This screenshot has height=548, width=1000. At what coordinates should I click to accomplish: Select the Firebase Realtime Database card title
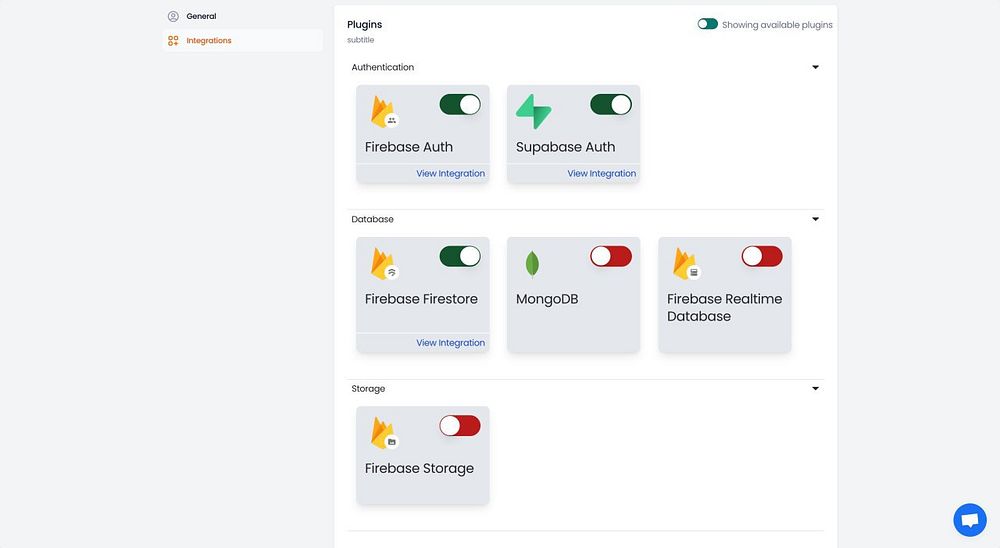(x=724, y=307)
